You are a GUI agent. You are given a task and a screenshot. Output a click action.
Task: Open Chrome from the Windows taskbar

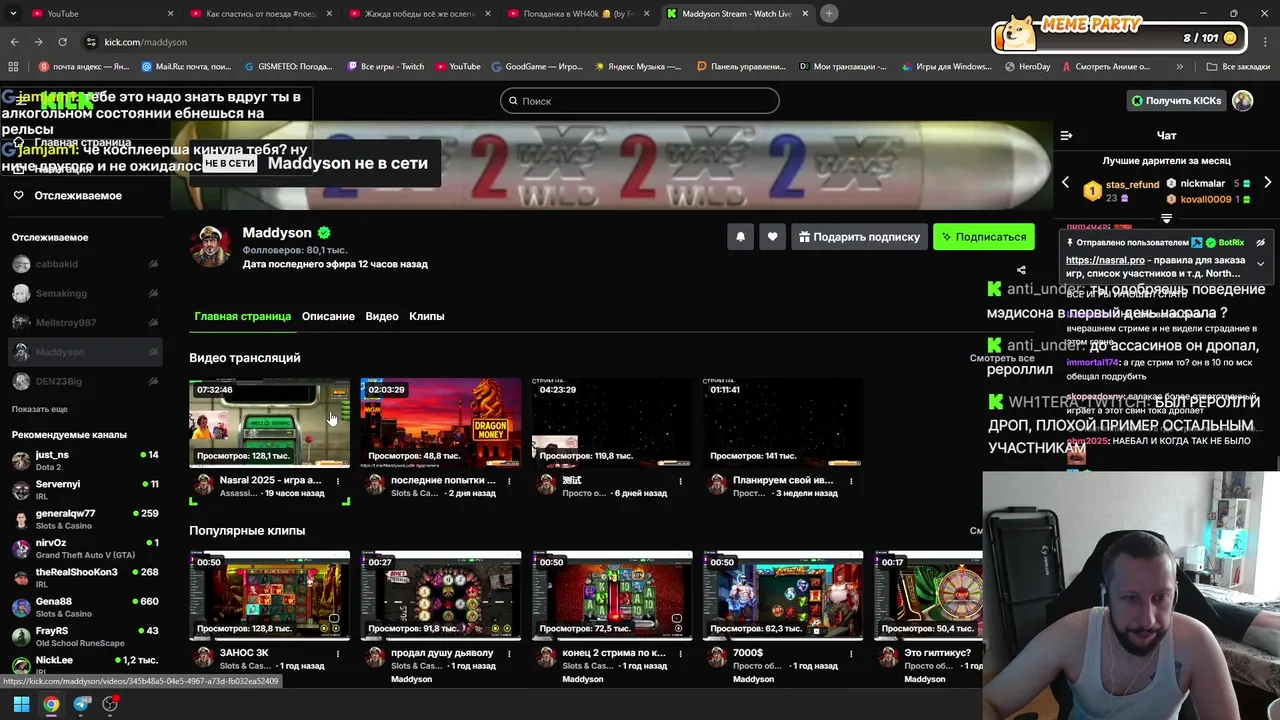click(x=51, y=704)
